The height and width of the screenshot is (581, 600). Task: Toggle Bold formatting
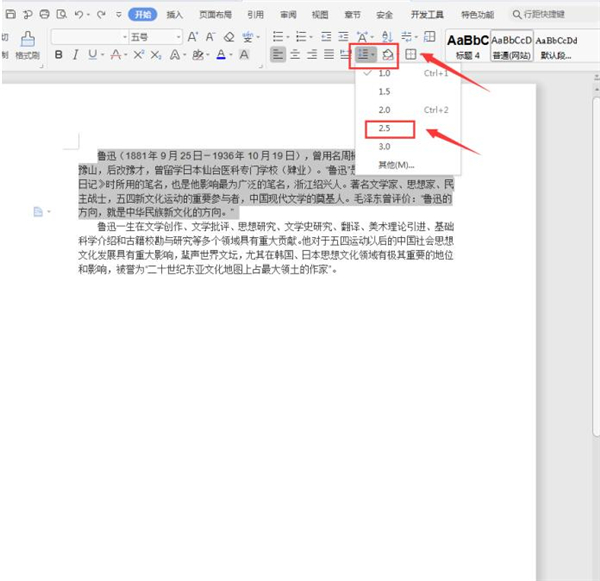pos(59,54)
